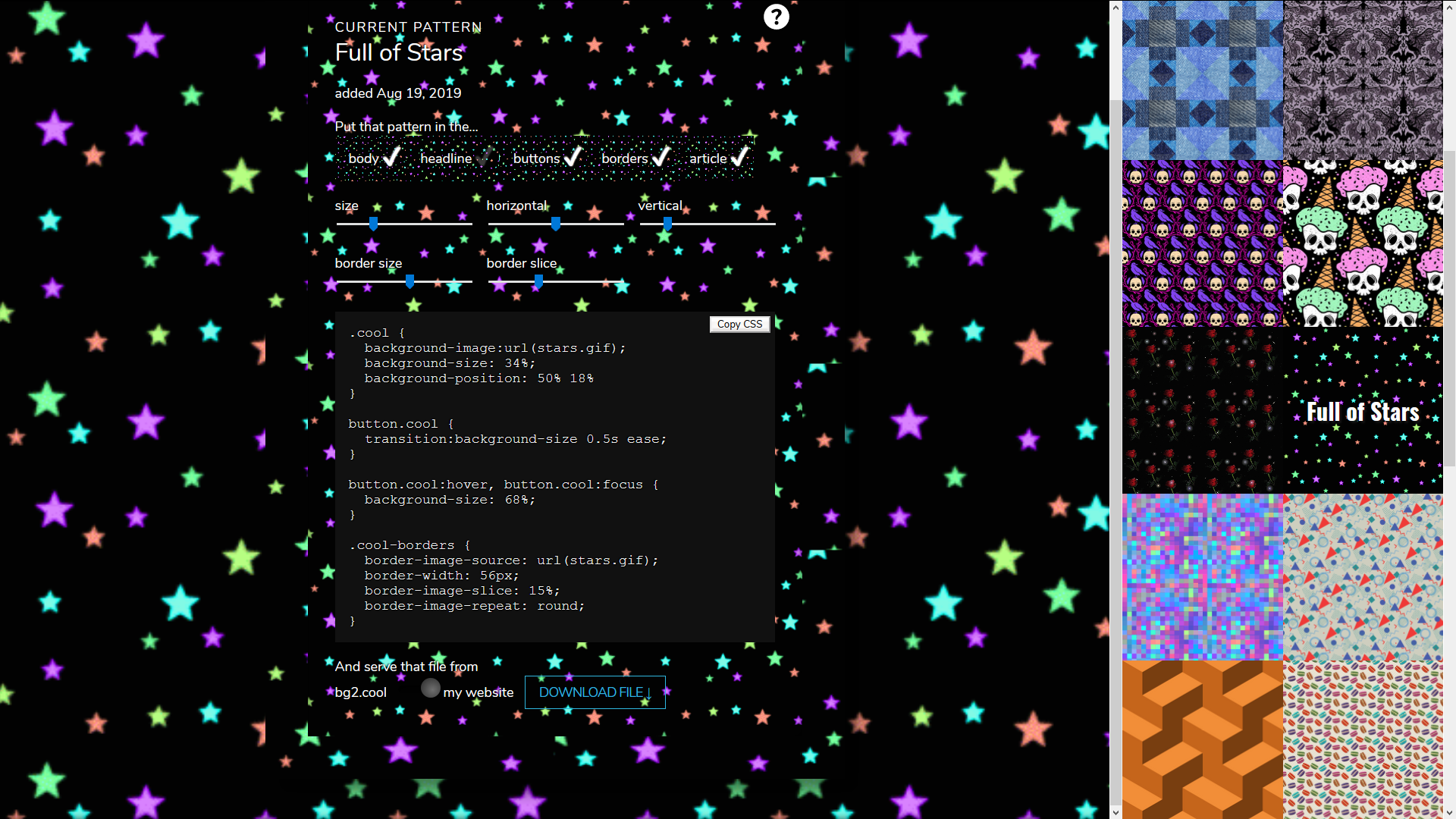Click the DOWNLOAD FILE button

point(595,692)
